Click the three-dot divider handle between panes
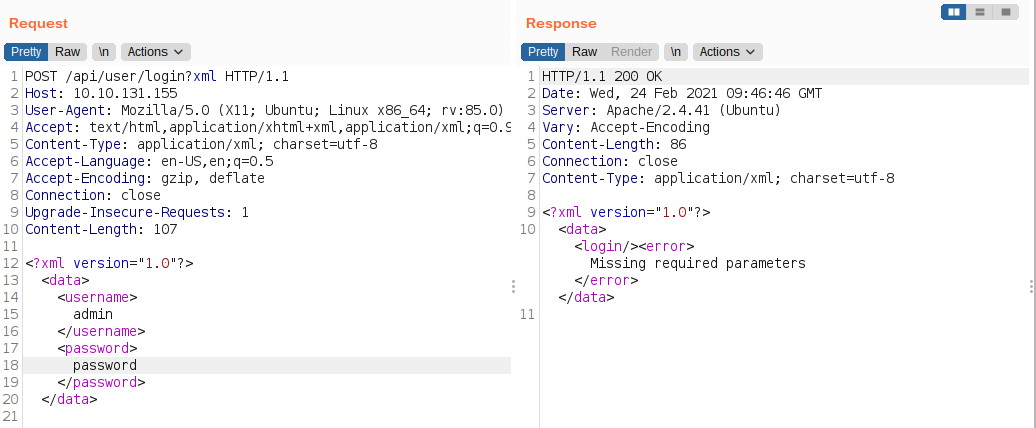1036x428 pixels. pos(513,286)
